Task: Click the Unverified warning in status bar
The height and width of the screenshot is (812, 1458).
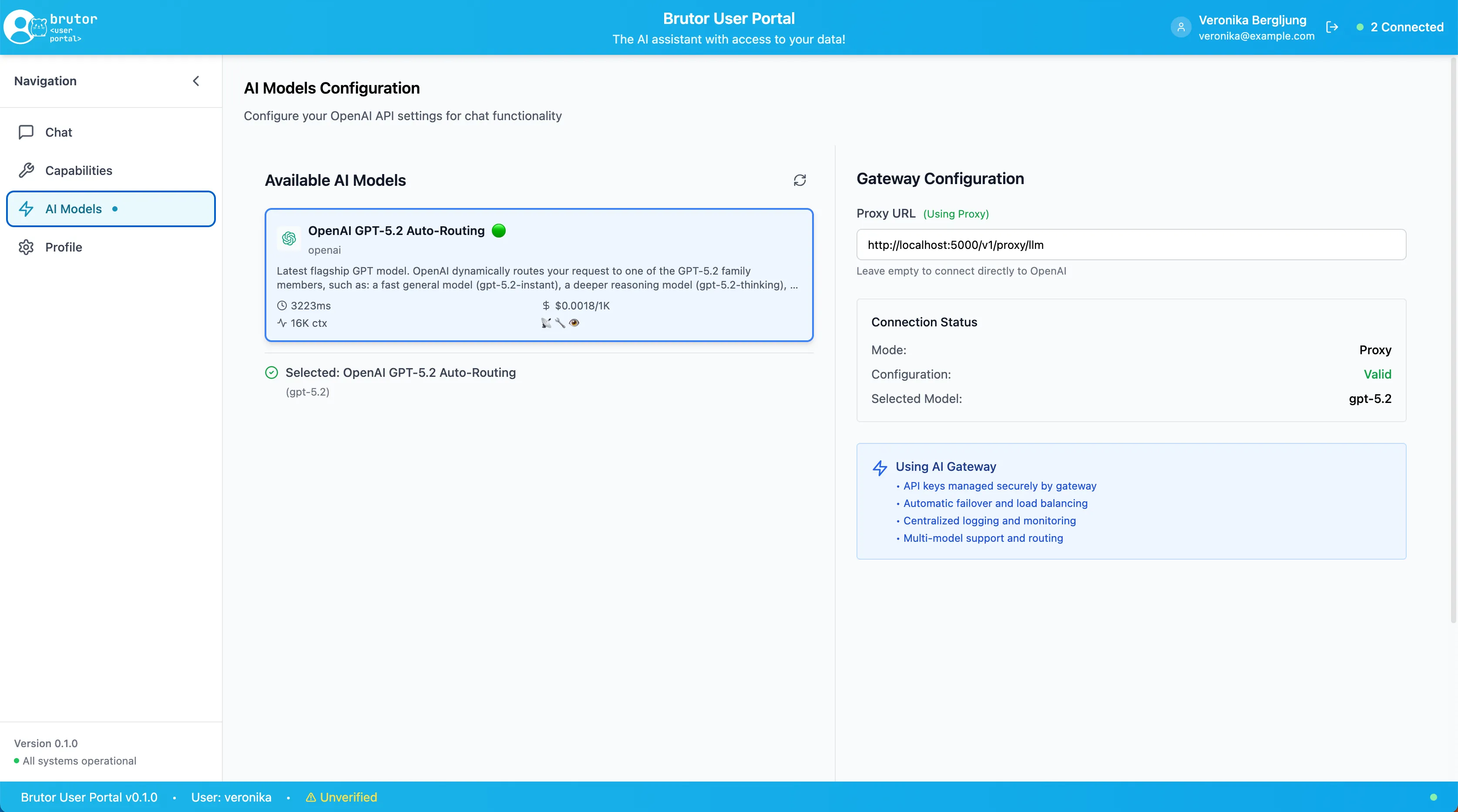Action: pyautogui.click(x=341, y=797)
